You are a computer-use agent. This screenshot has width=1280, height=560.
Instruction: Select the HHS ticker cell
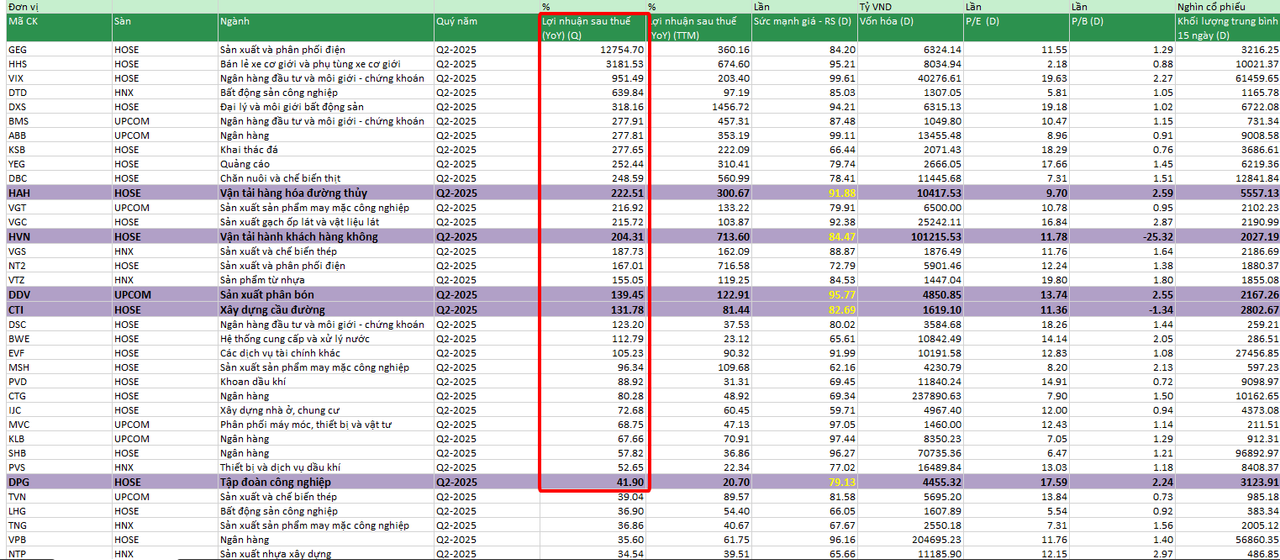coord(17,63)
